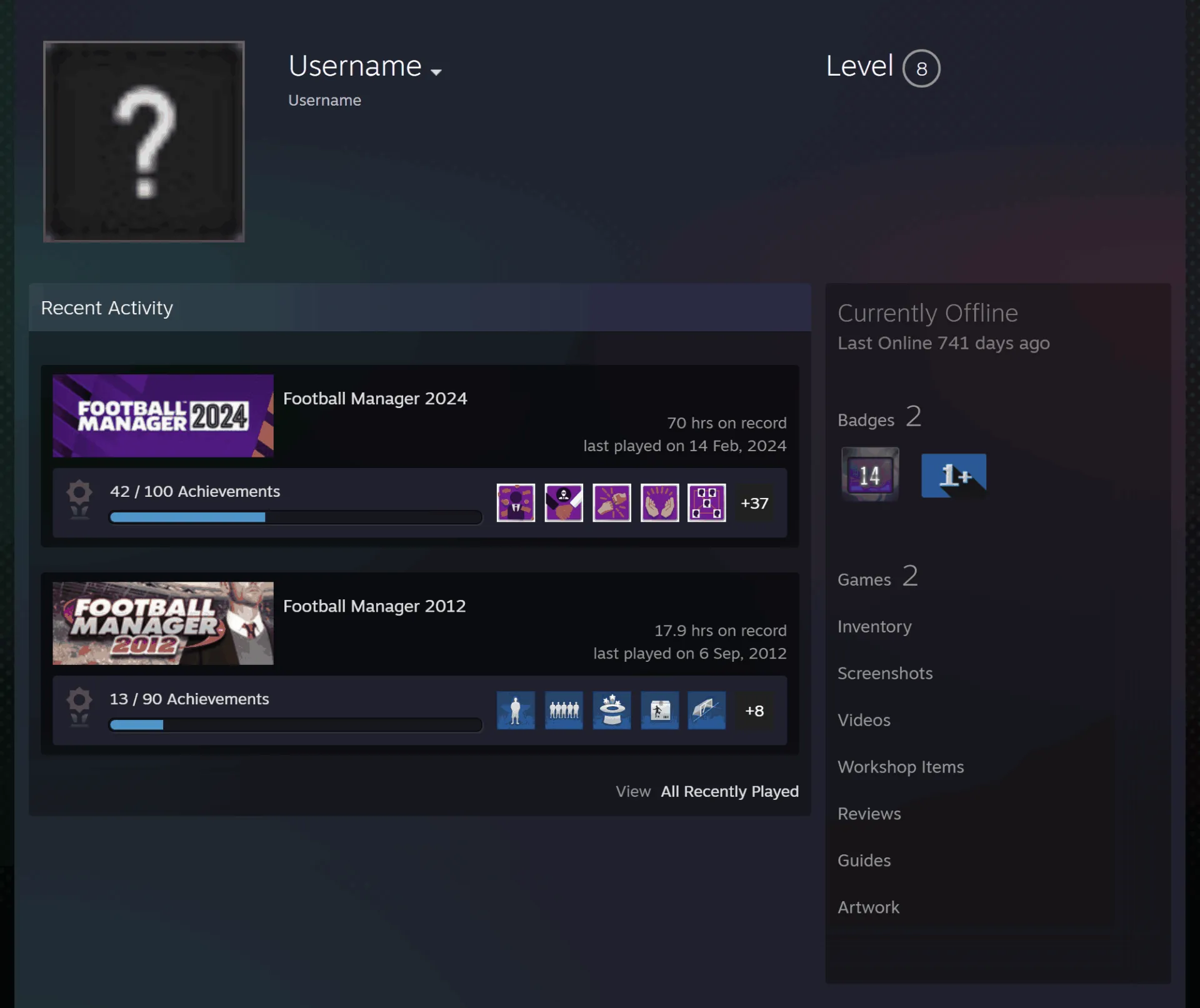Open the Workshop Items link
This screenshot has height=1008, width=1200.
tap(901, 767)
